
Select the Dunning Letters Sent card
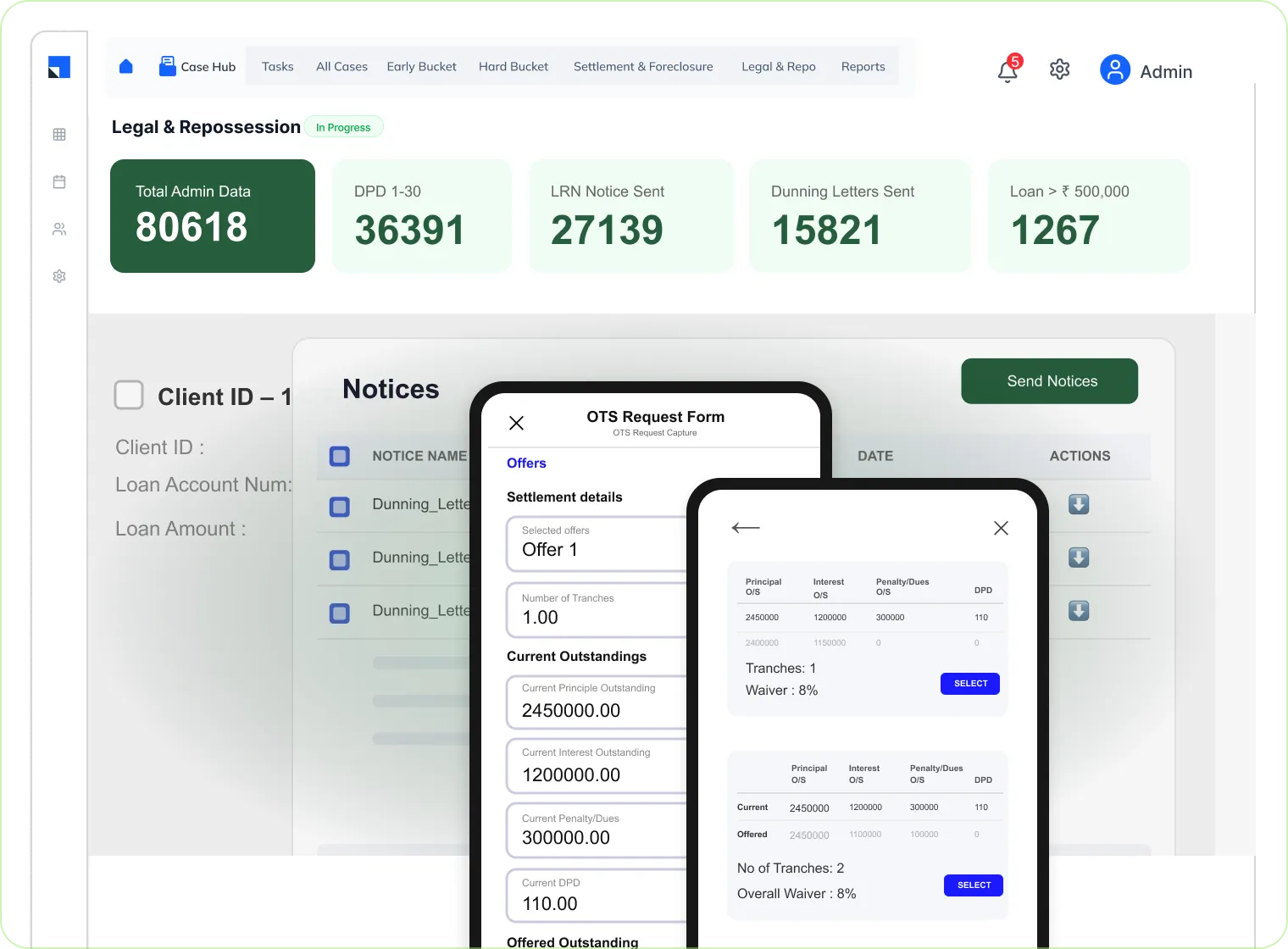(860, 216)
